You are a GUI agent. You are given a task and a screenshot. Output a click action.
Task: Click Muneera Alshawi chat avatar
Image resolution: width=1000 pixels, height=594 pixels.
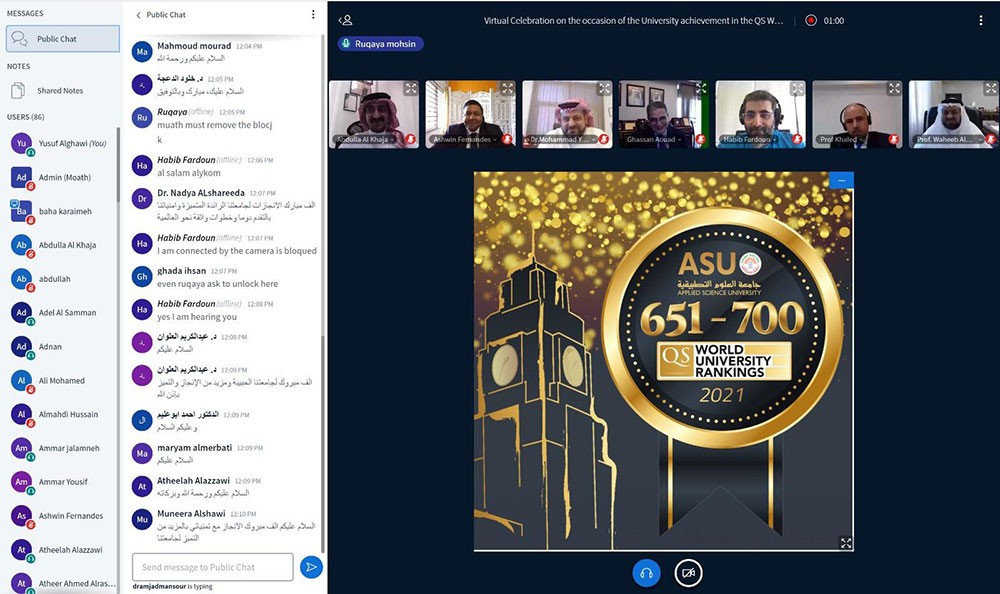pos(142,519)
